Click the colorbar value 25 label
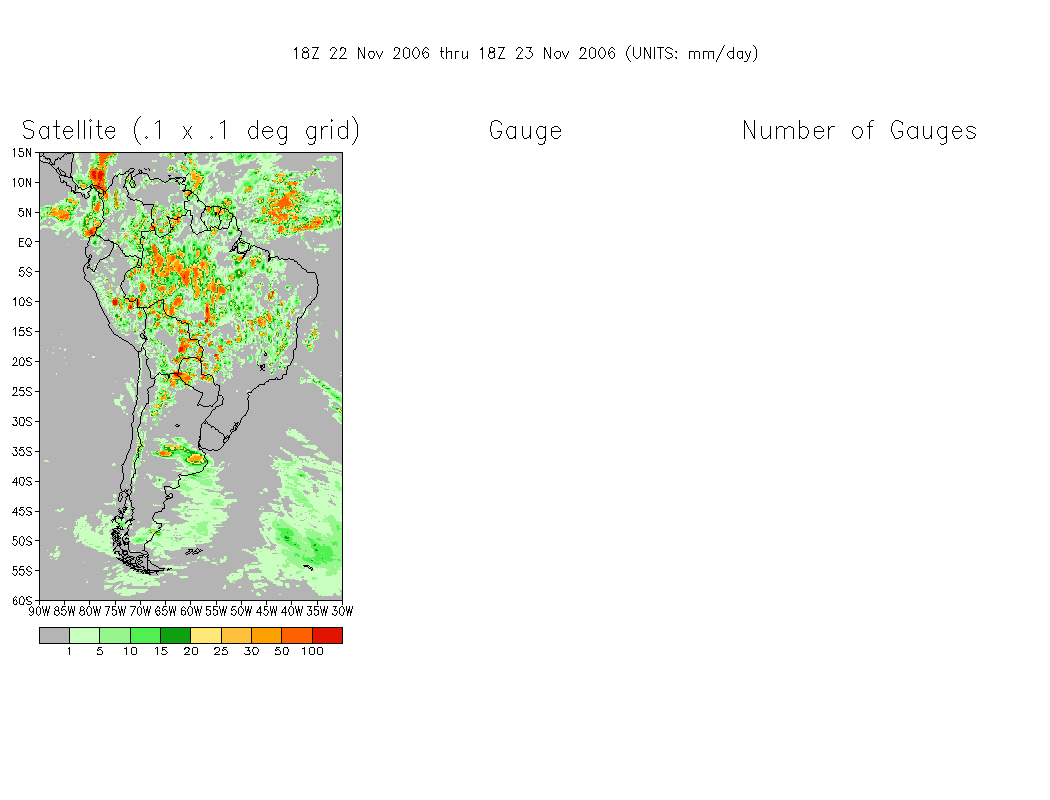The image size is (1050, 800). coord(221,651)
